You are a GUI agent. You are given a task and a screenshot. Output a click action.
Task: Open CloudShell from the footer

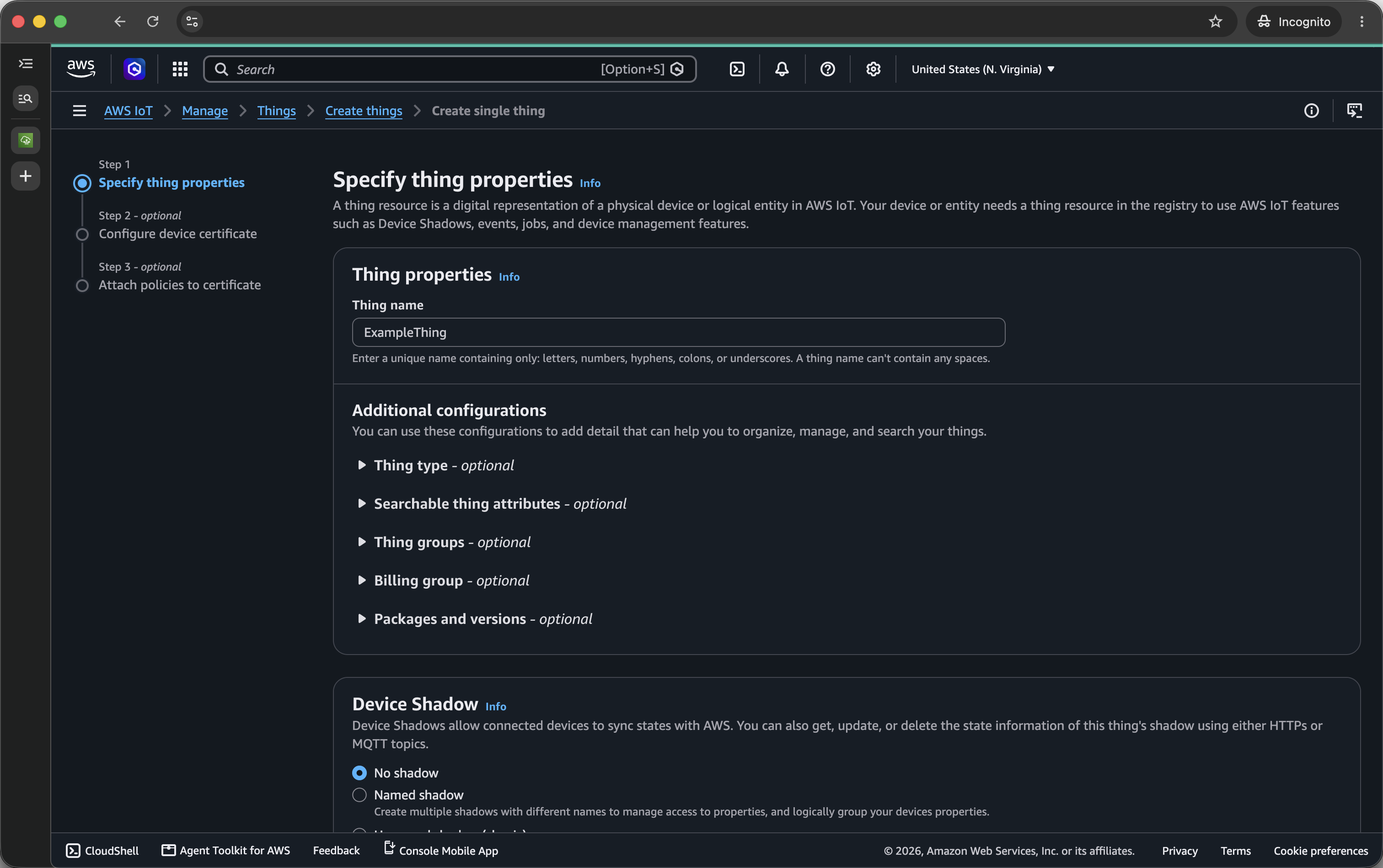point(102,850)
